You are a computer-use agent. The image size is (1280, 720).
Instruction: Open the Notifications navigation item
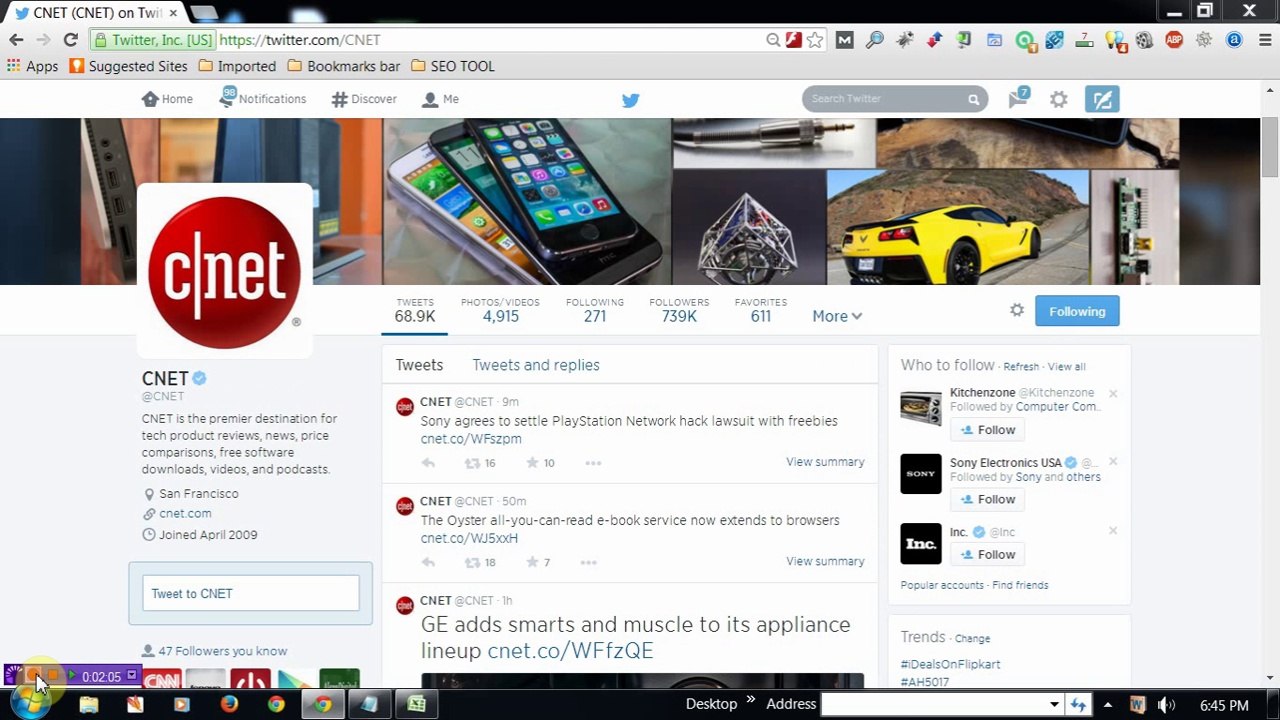tap(263, 99)
